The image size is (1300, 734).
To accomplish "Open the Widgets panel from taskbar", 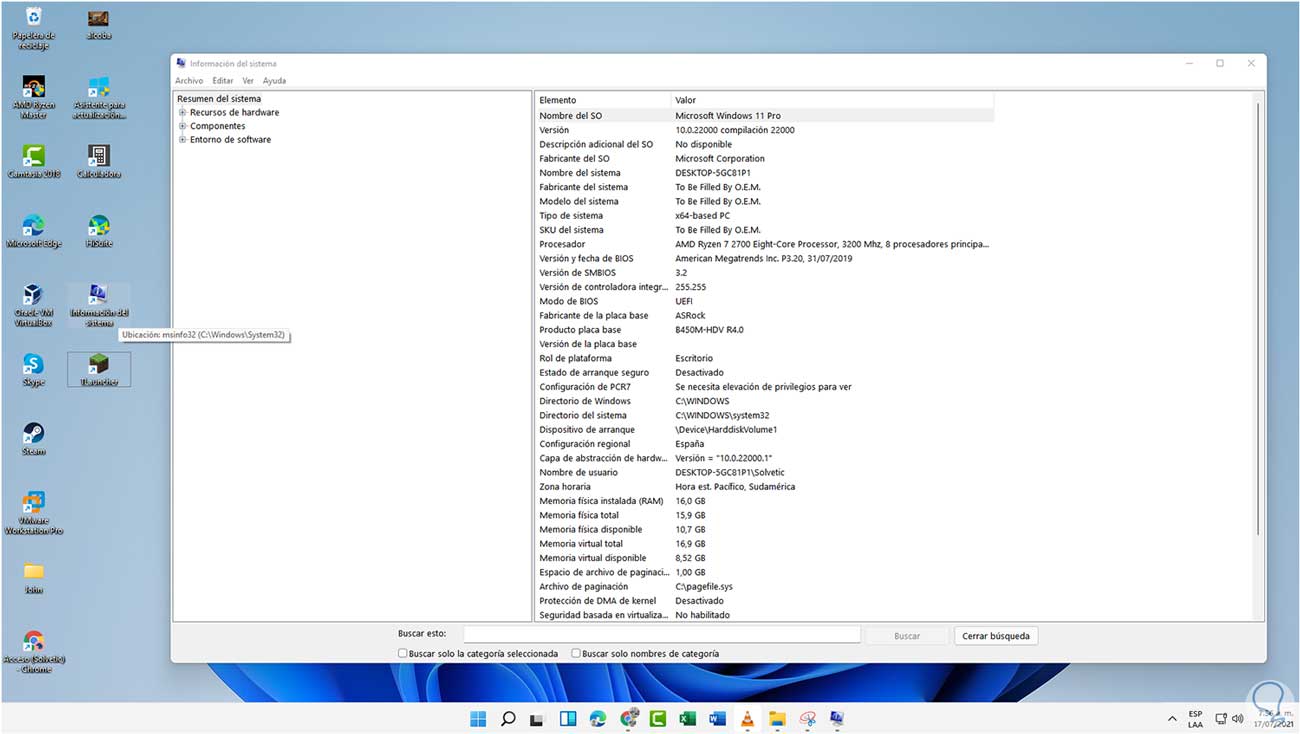I will [568, 718].
